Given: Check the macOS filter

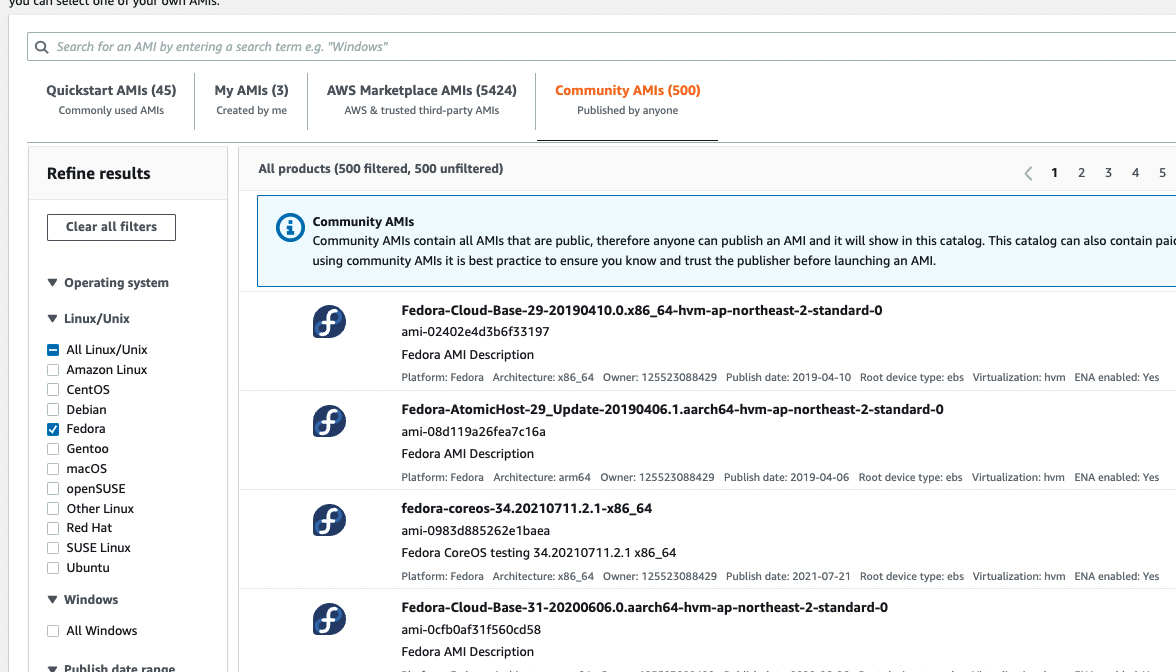Looking at the screenshot, I should [x=52, y=469].
